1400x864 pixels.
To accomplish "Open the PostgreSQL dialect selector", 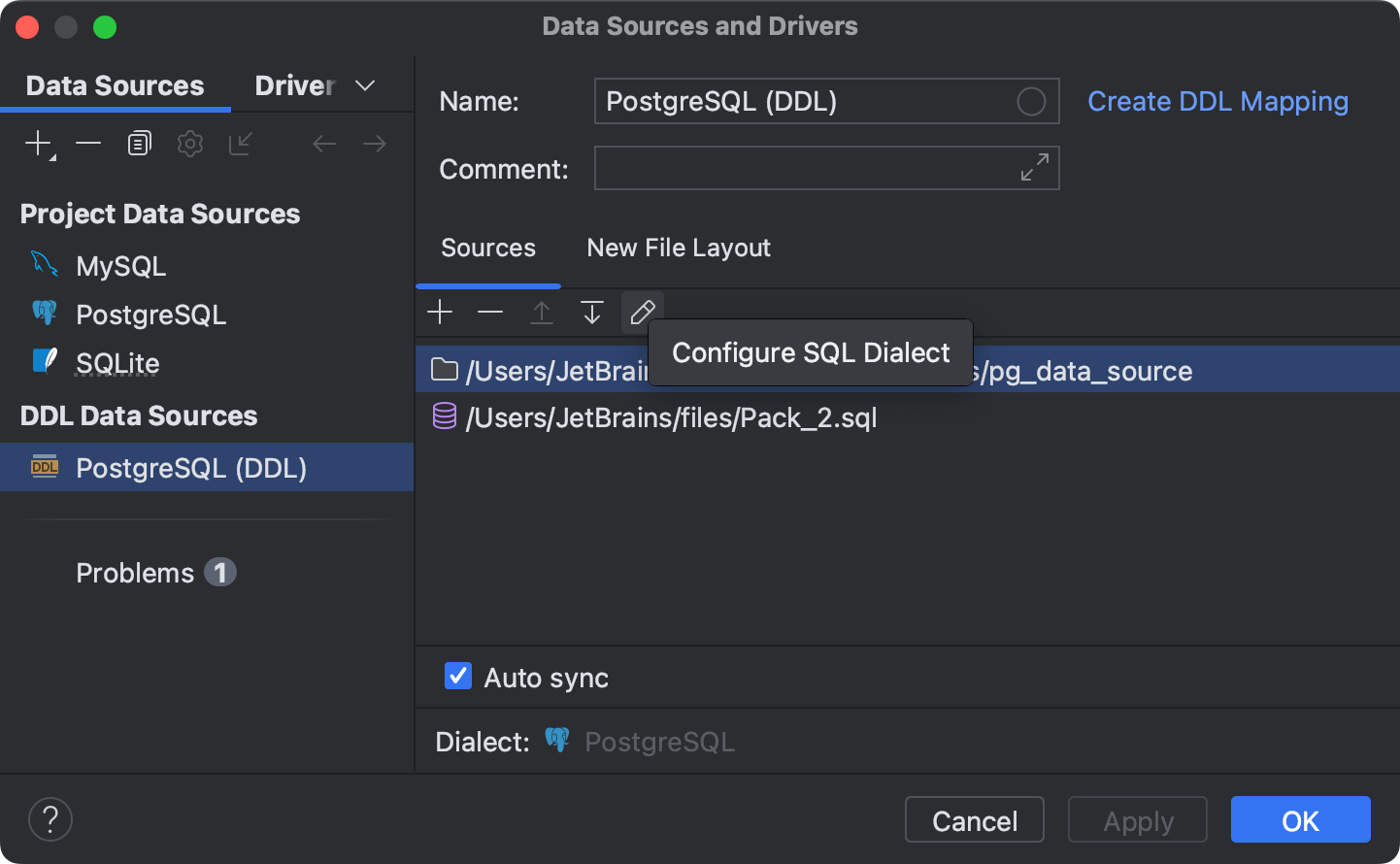I will (659, 741).
